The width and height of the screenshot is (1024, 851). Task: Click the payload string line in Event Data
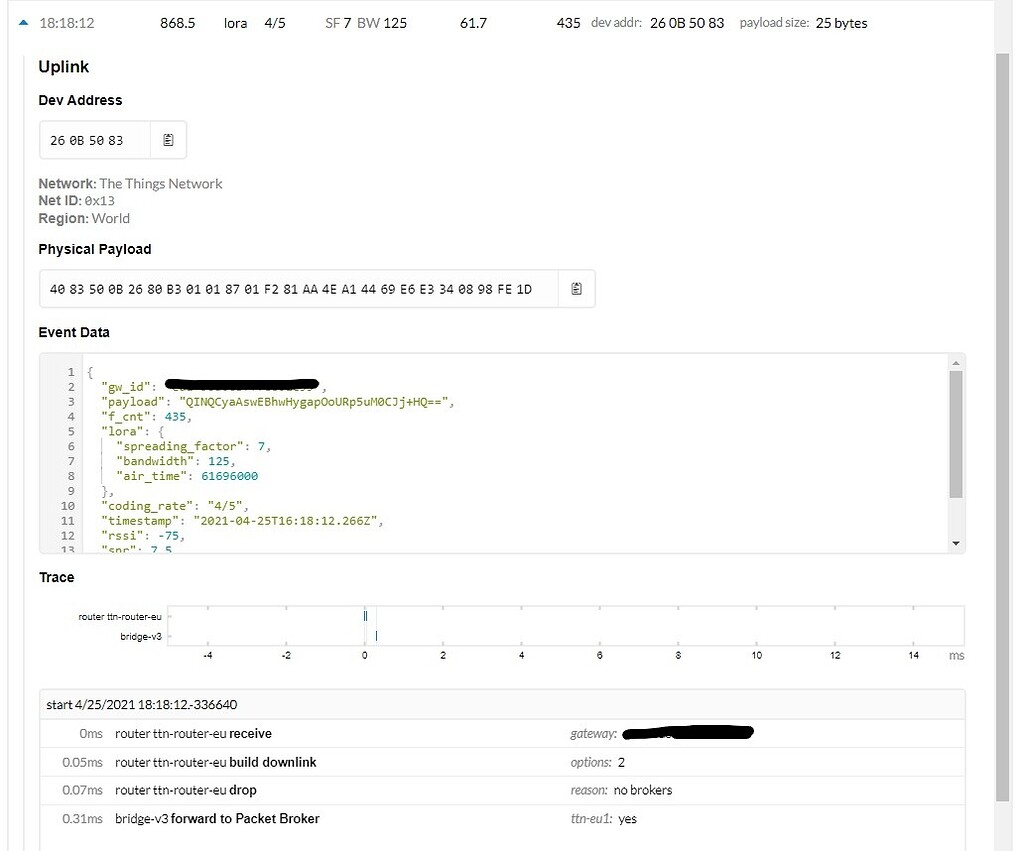(278, 402)
